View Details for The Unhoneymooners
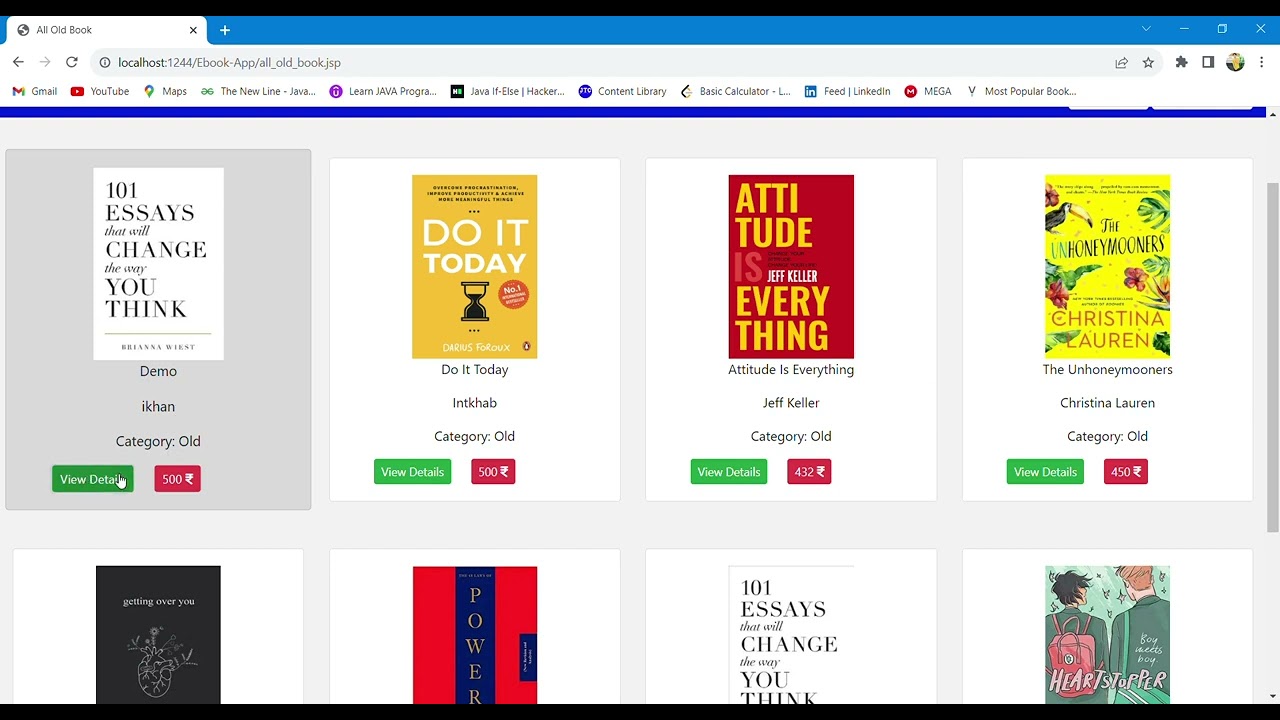Viewport: 1280px width, 720px height. click(x=1045, y=472)
